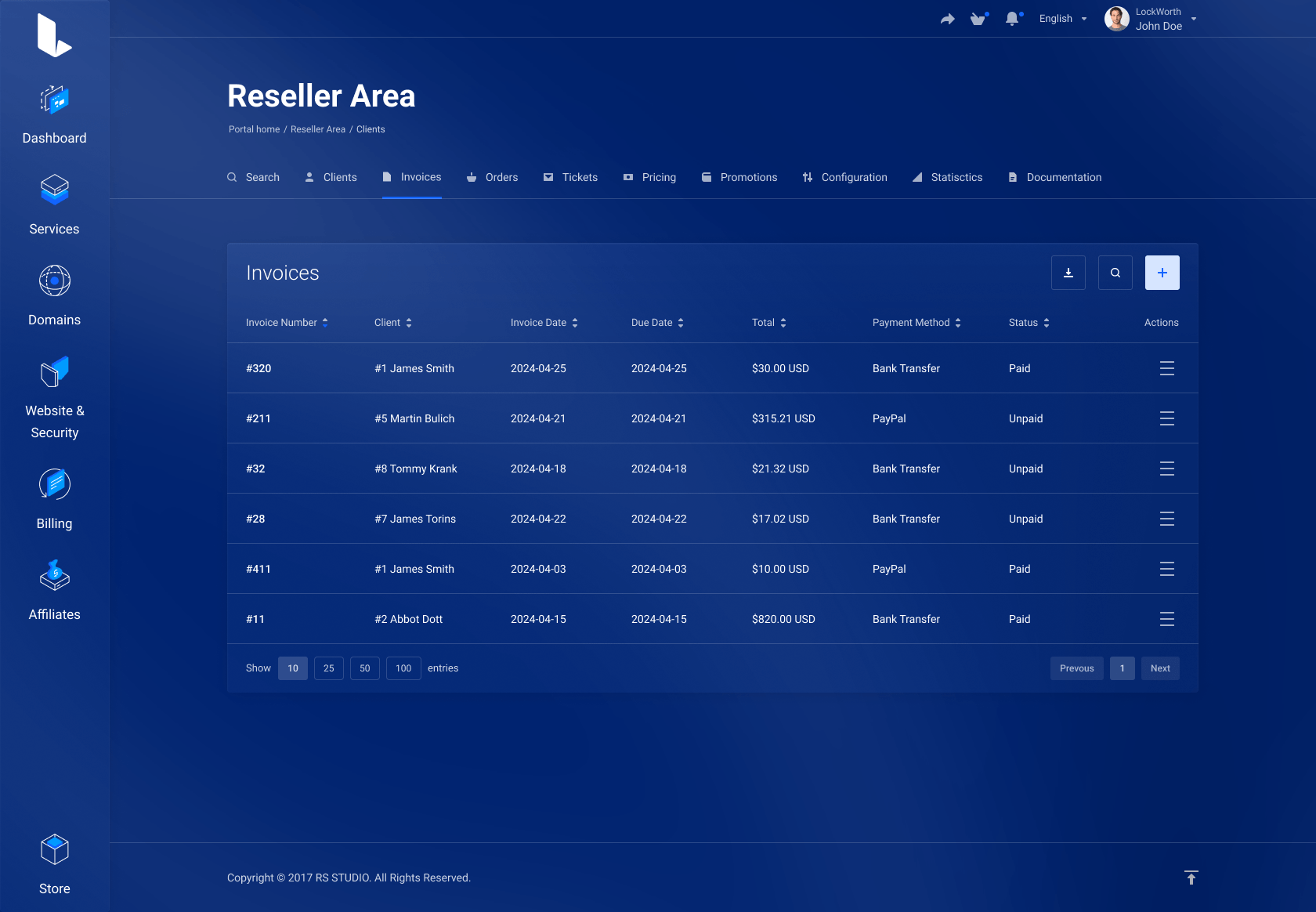Screen dimensions: 1316x912
Task: Go to page 1 in pagination
Action: point(1123,668)
